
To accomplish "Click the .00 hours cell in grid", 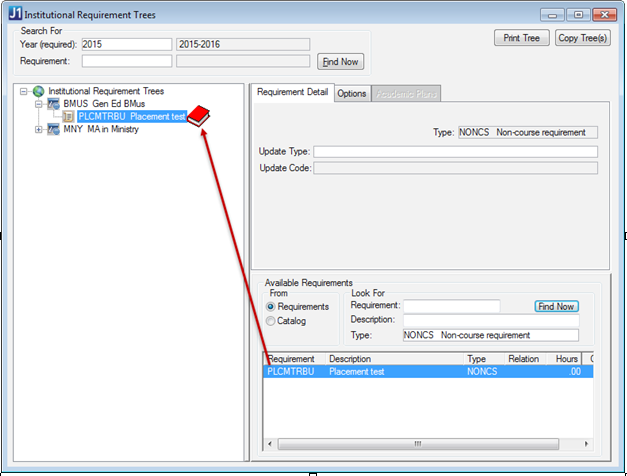I will coord(575,372).
